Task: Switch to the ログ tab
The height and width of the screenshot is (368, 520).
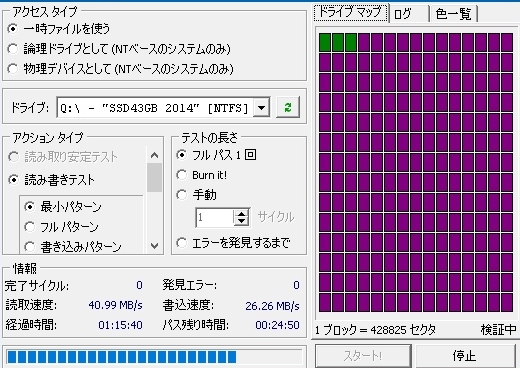Action: coord(409,14)
